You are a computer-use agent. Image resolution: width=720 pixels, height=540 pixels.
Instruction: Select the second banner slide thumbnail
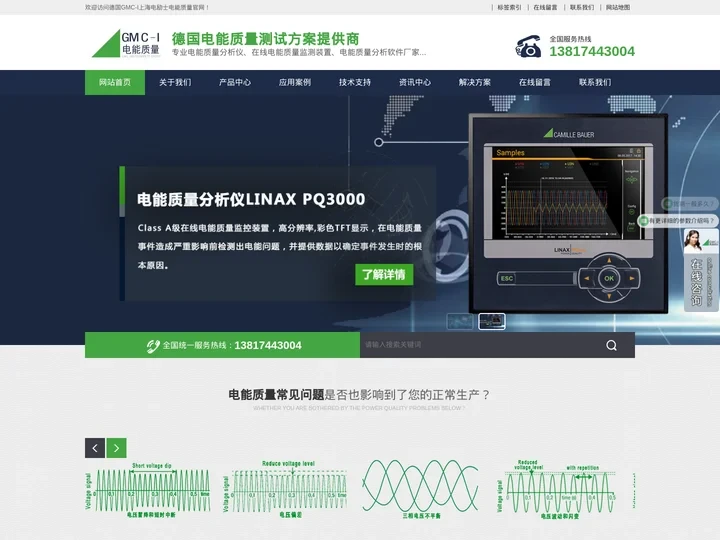point(492,321)
